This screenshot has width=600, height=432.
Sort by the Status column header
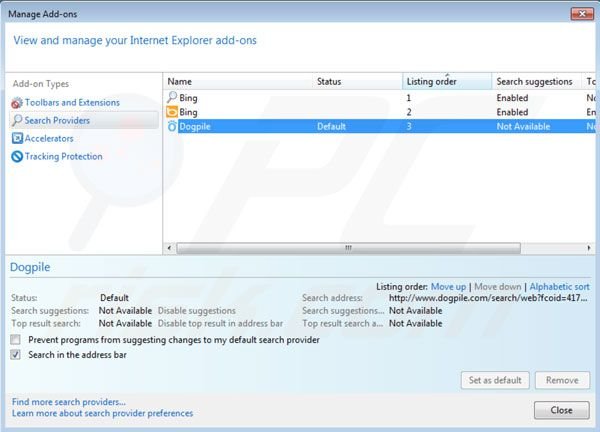(x=358, y=82)
